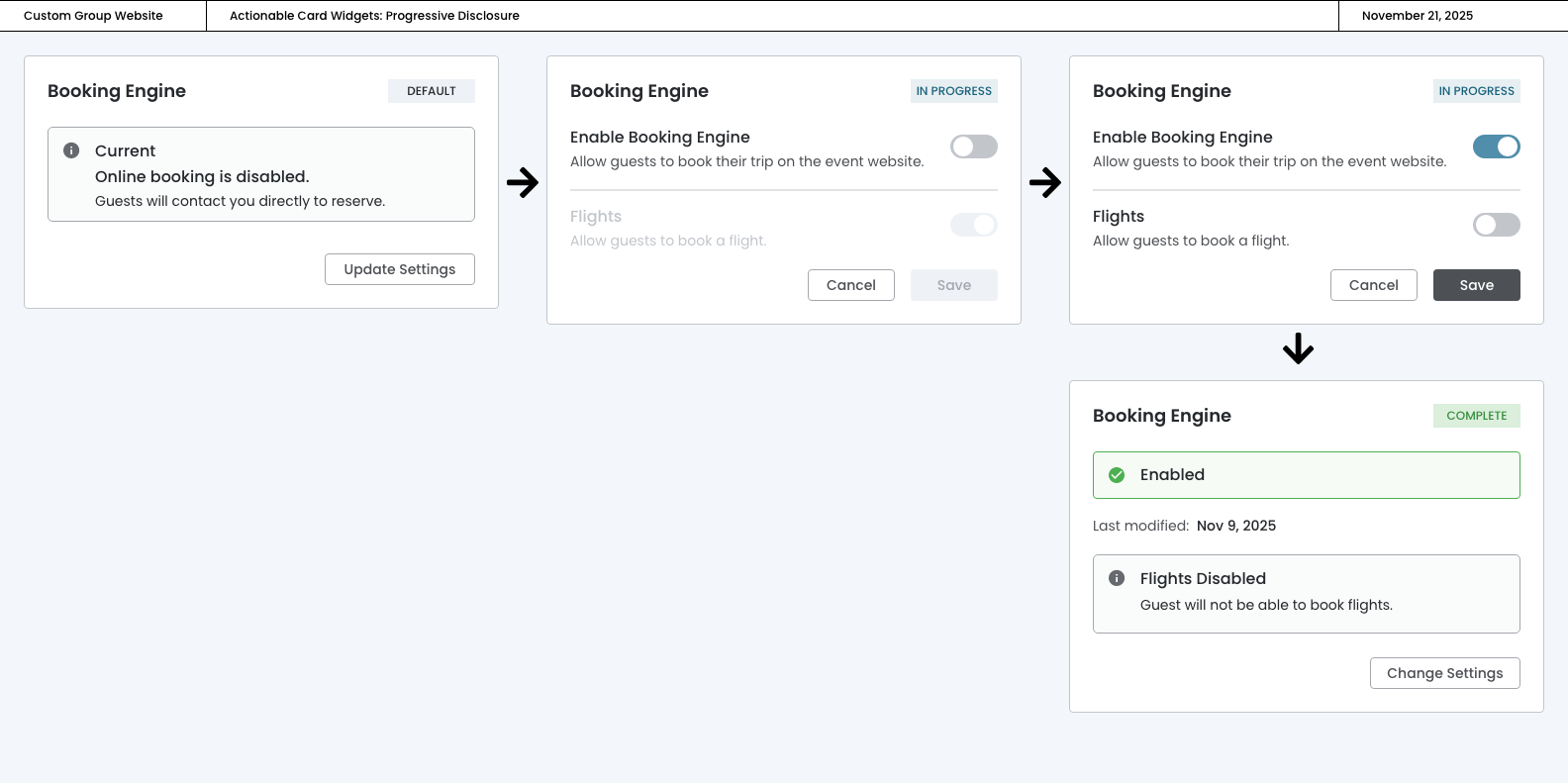
Task: Turn on the switched-off Enable Booking Engine toggle
Action: coord(974,147)
